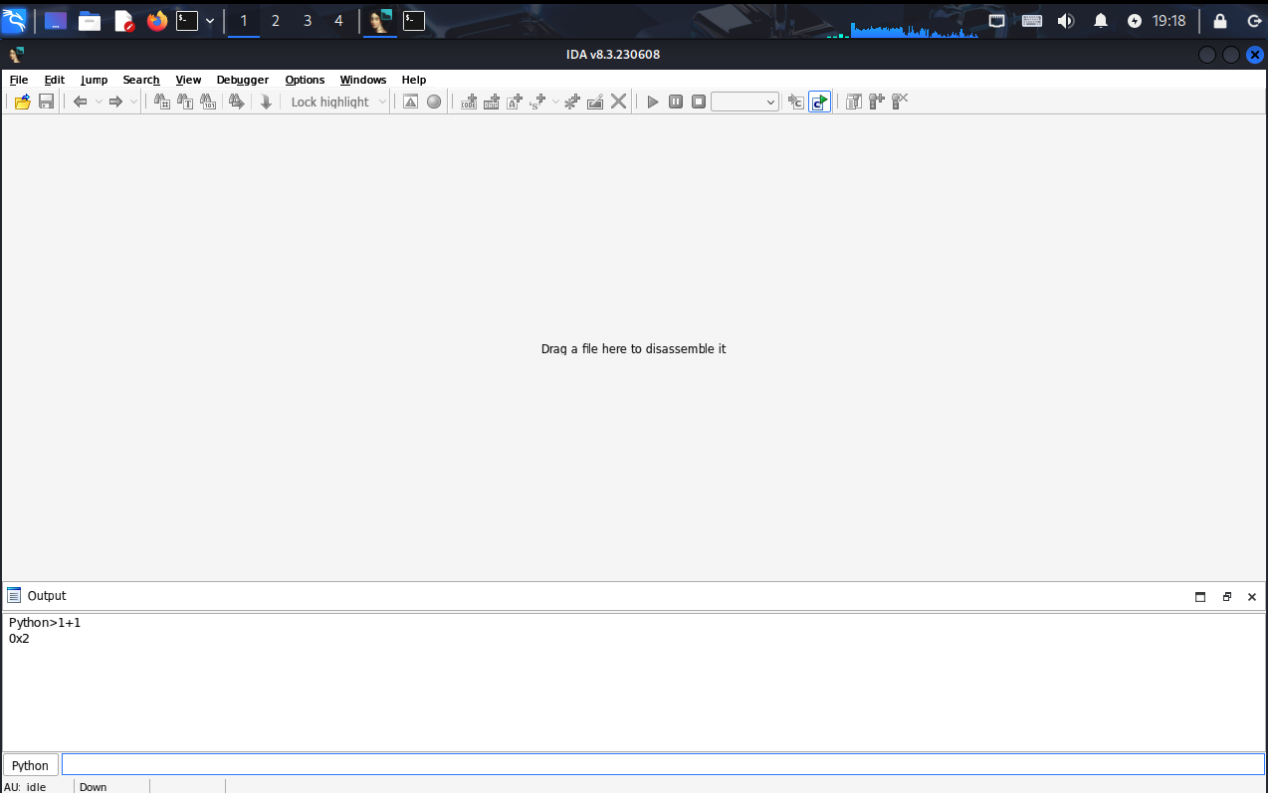Maximize the Output panel

click(x=1200, y=597)
